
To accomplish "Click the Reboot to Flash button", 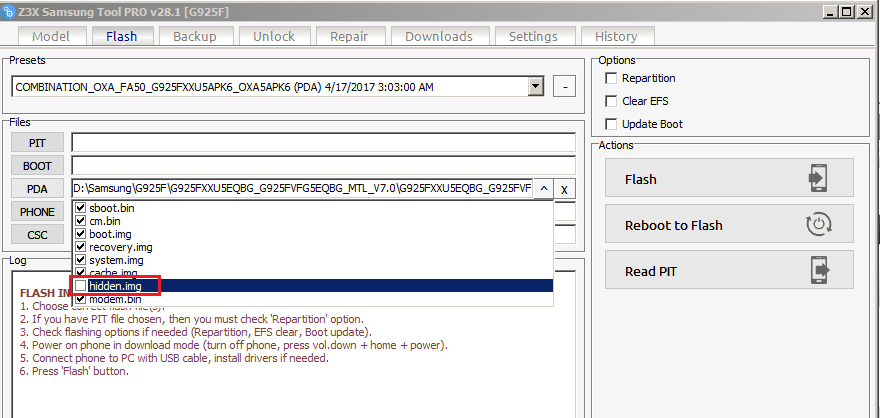I will pos(729,223).
